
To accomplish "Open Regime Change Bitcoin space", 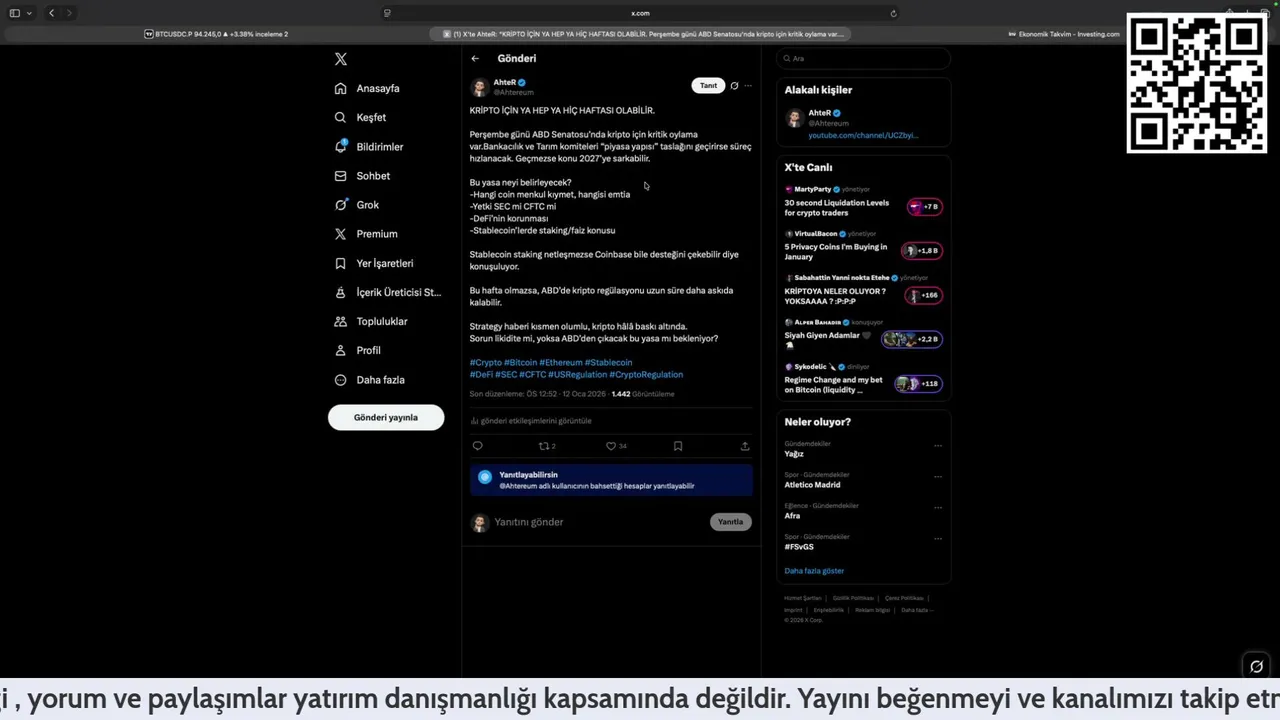I will pyautogui.click(x=863, y=379).
